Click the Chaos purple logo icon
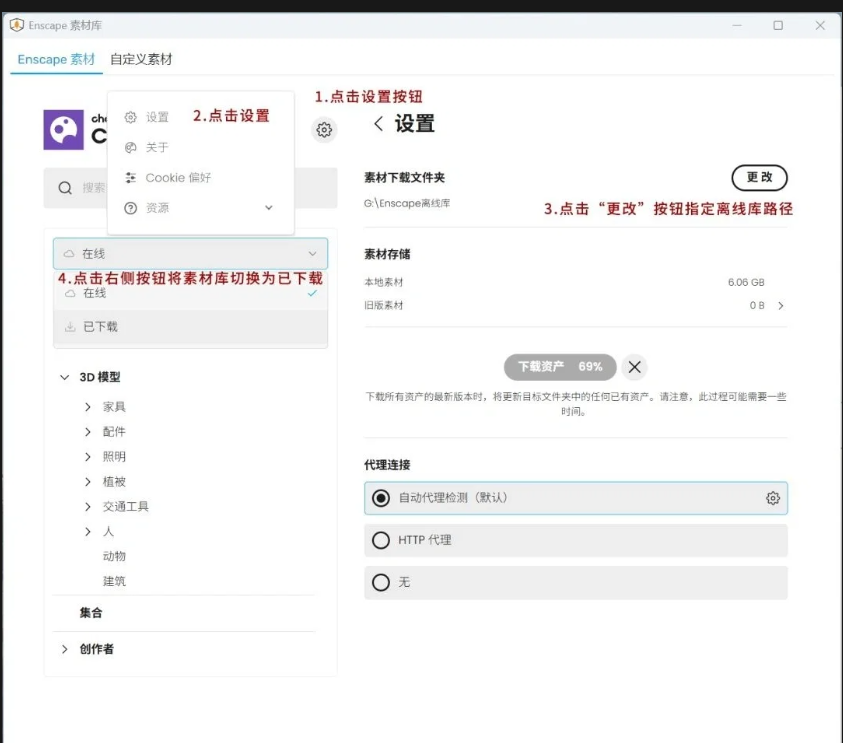Screen dimensions: 843x743 [x=63, y=130]
